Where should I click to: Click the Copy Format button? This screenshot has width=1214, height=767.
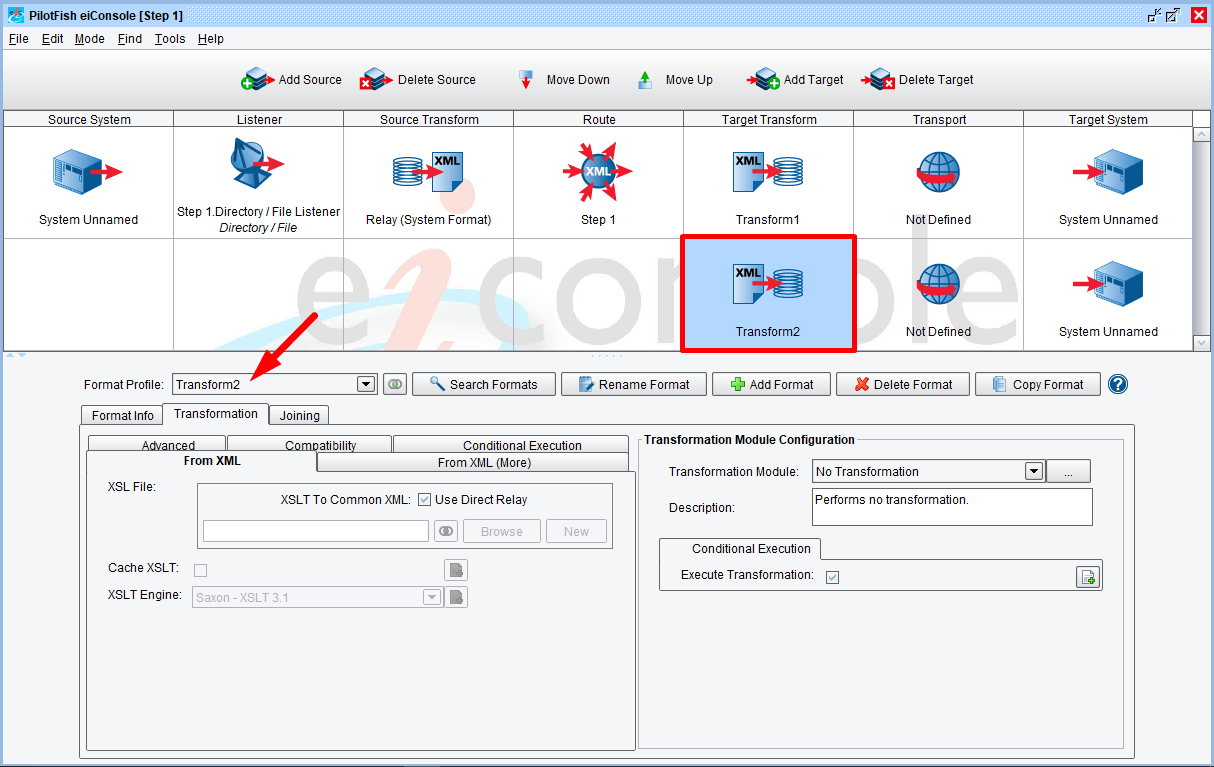pyautogui.click(x=1038, y=384)
